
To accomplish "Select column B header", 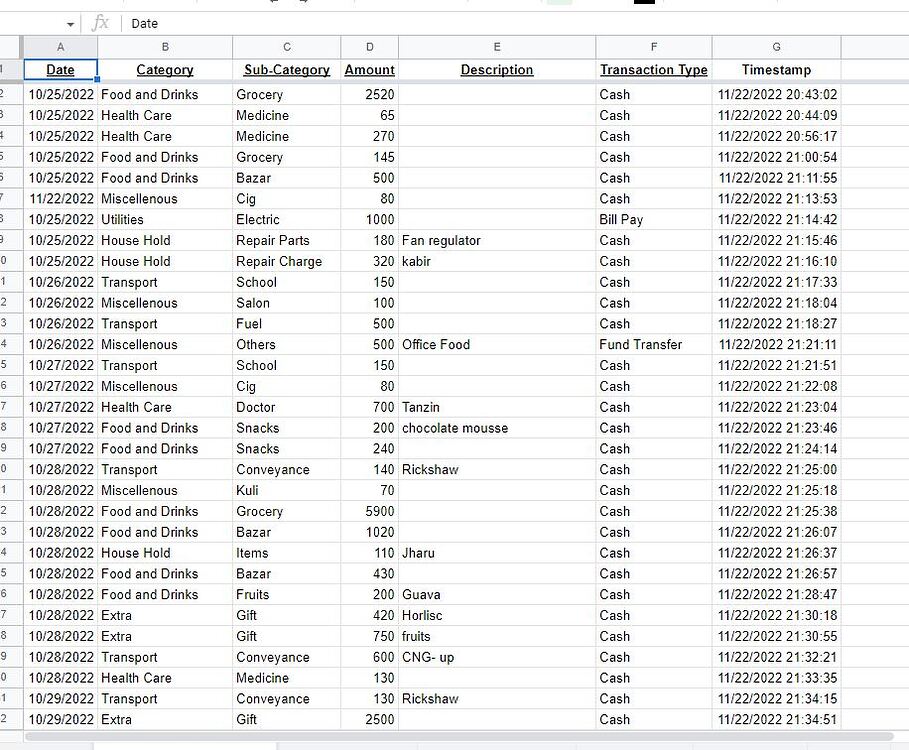I will point(165,47).
